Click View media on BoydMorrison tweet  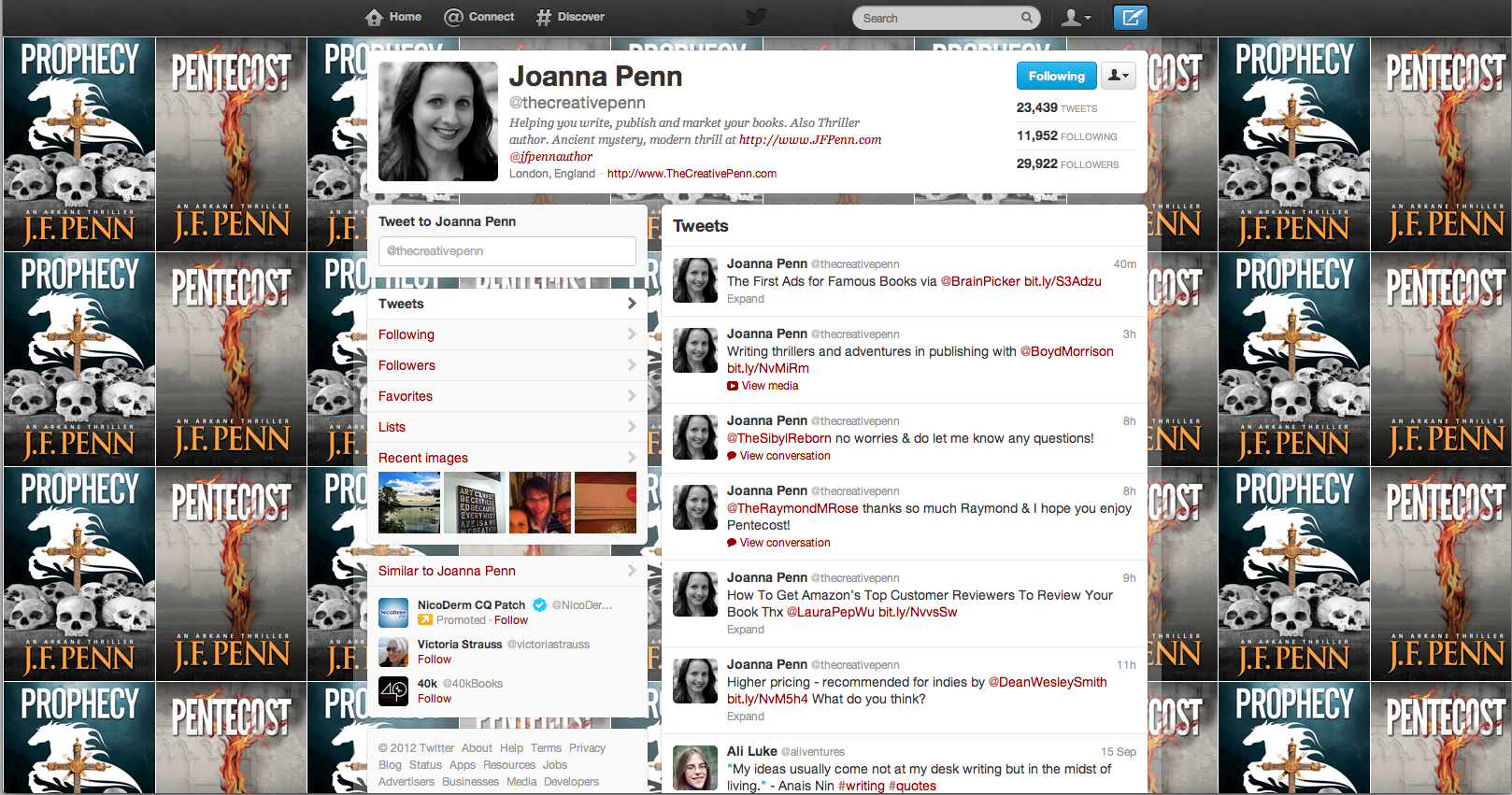point(770,386)
